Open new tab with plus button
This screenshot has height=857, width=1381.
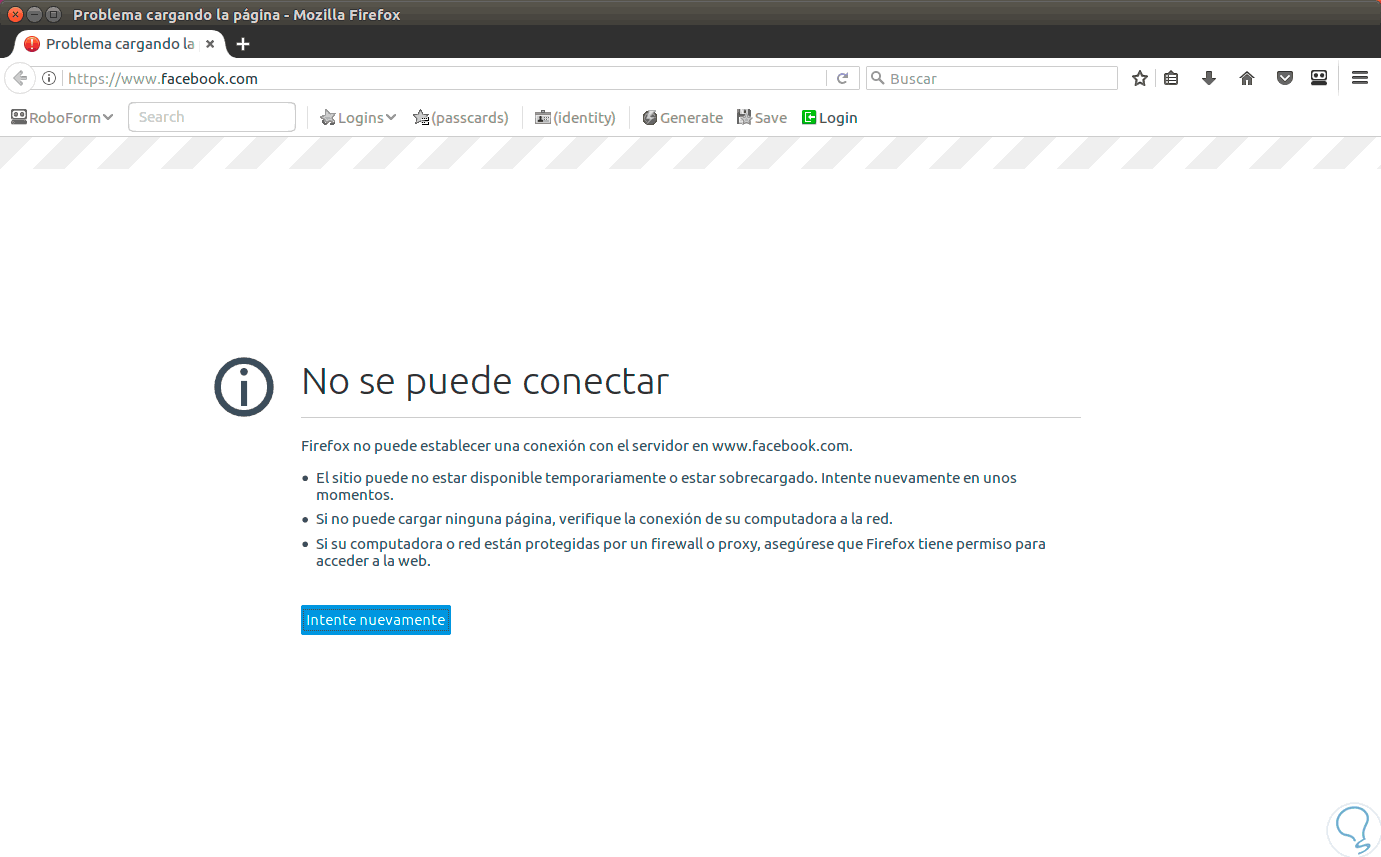243,44
